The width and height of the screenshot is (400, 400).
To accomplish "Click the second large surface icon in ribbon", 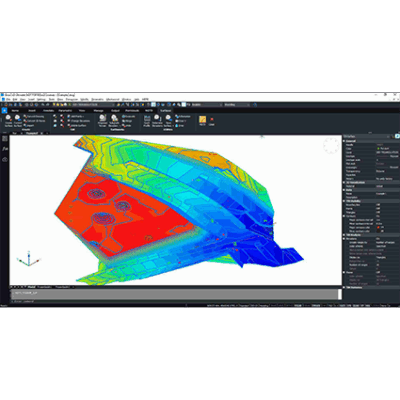I will (x=18, y=118).
